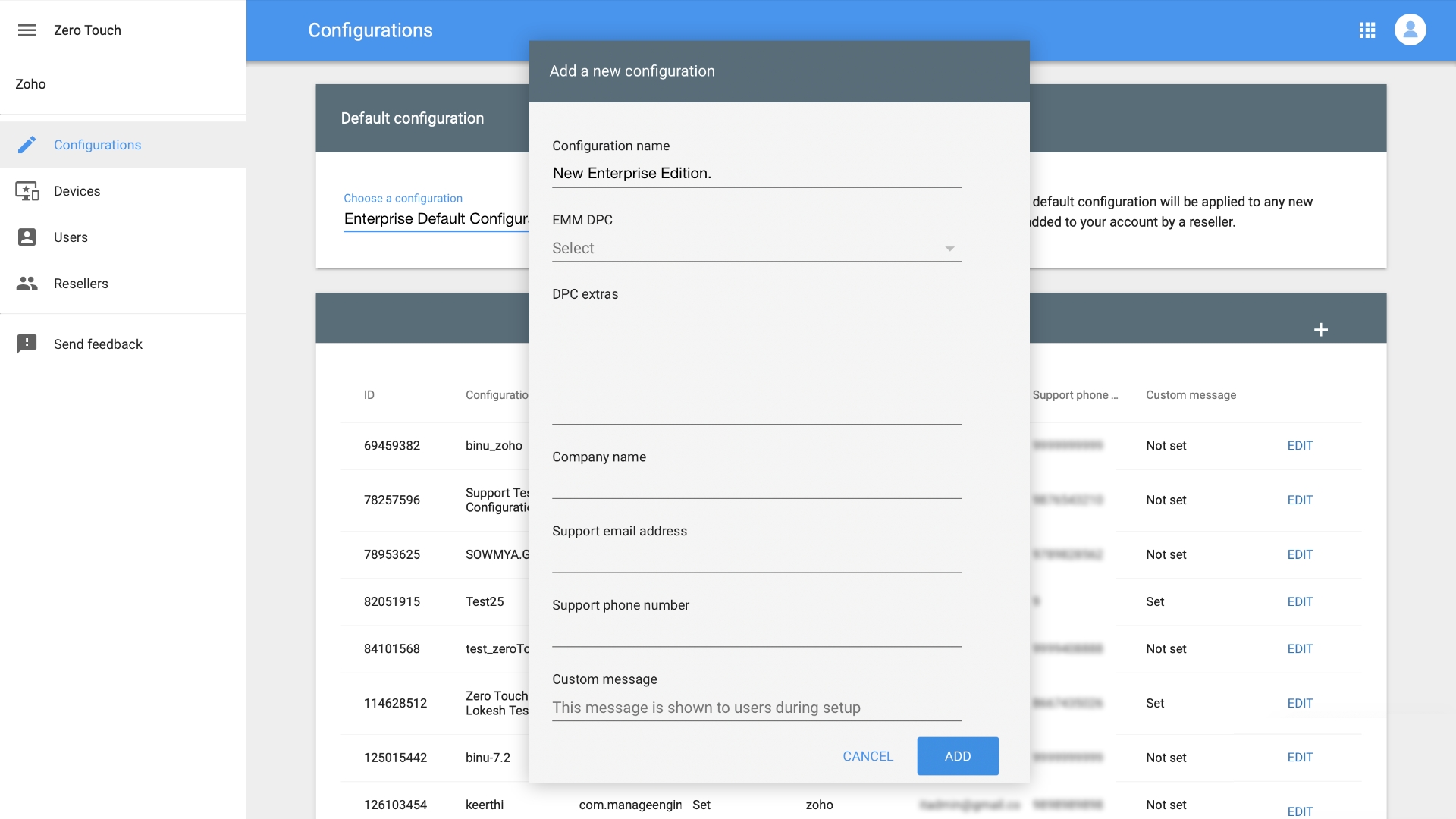
Task: Go to Devices in the sidebar
Action: [77, 191]
